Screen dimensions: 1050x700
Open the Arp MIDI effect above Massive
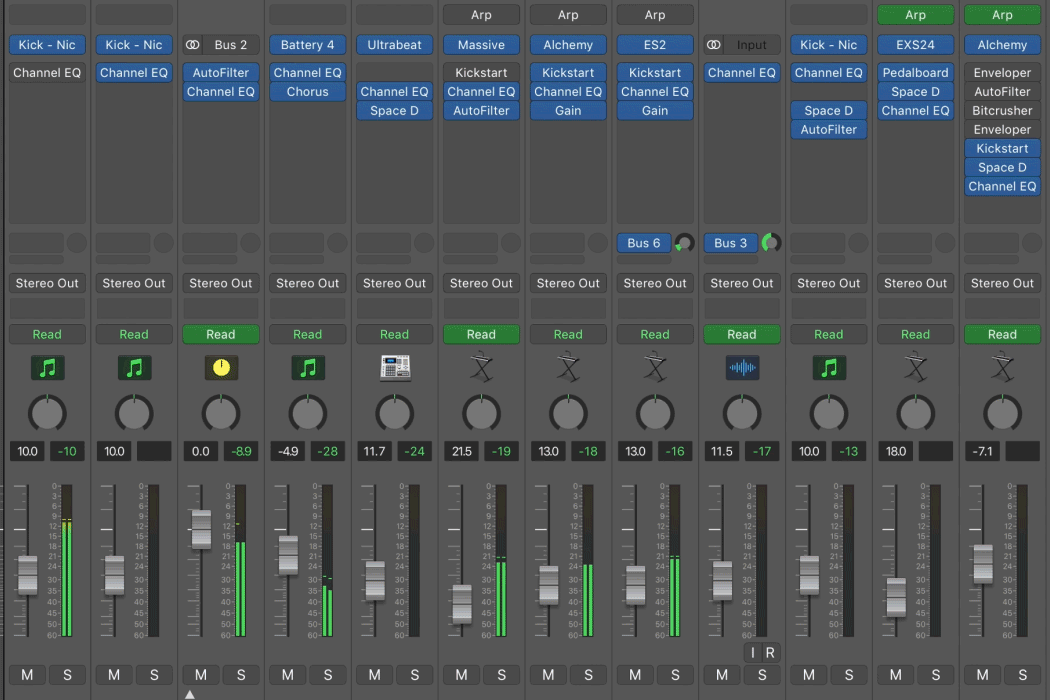(x=481, y=15)
